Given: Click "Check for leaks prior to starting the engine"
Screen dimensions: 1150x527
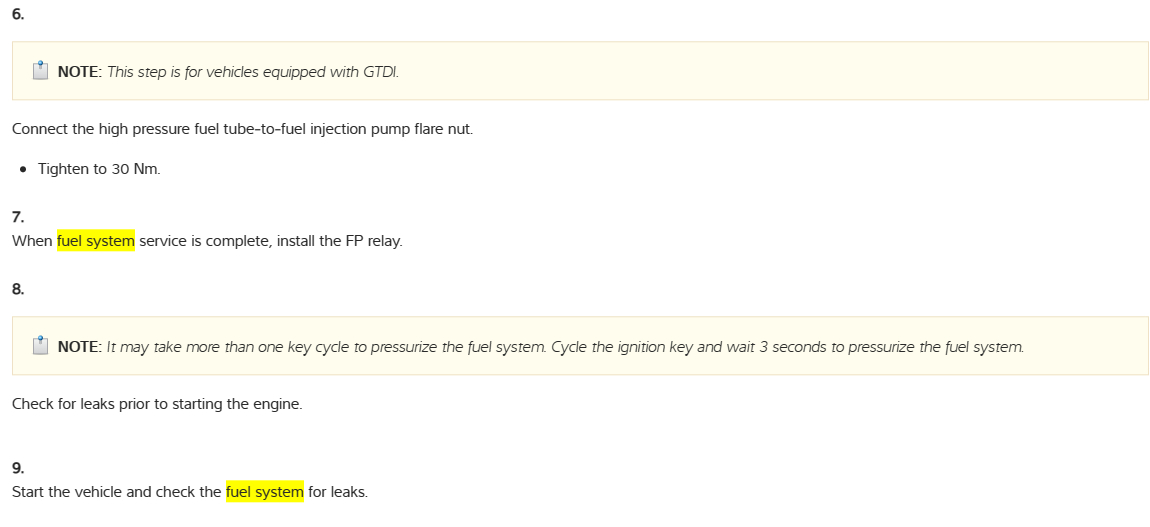Looking at the screenshot, I should point(157,405).
